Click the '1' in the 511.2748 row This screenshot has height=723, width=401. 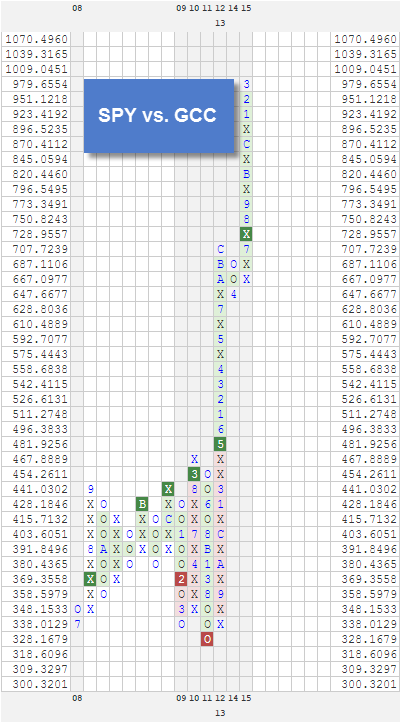point(220,415)
